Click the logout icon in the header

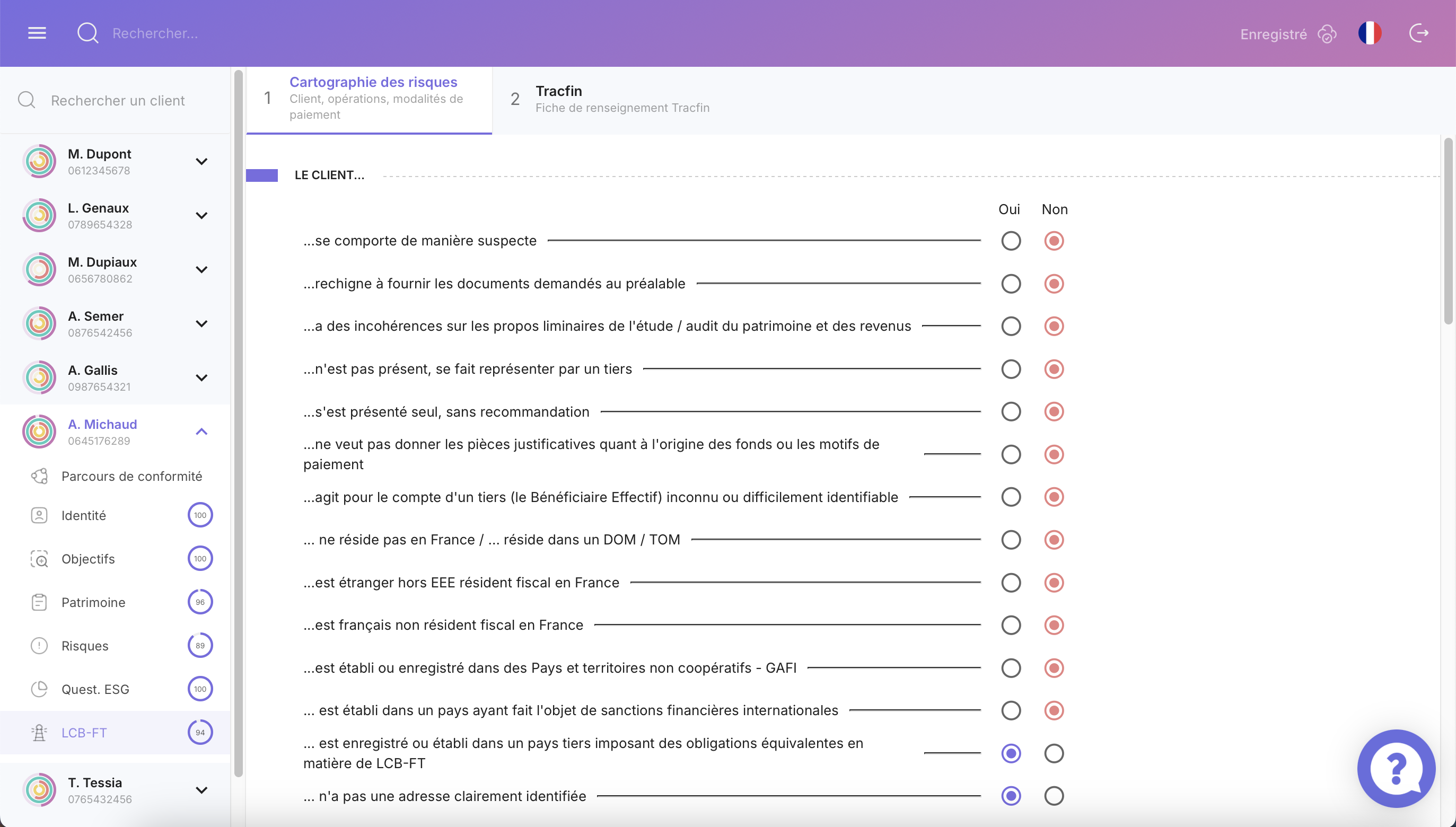pyautogui.click(x=1418, y=33)
